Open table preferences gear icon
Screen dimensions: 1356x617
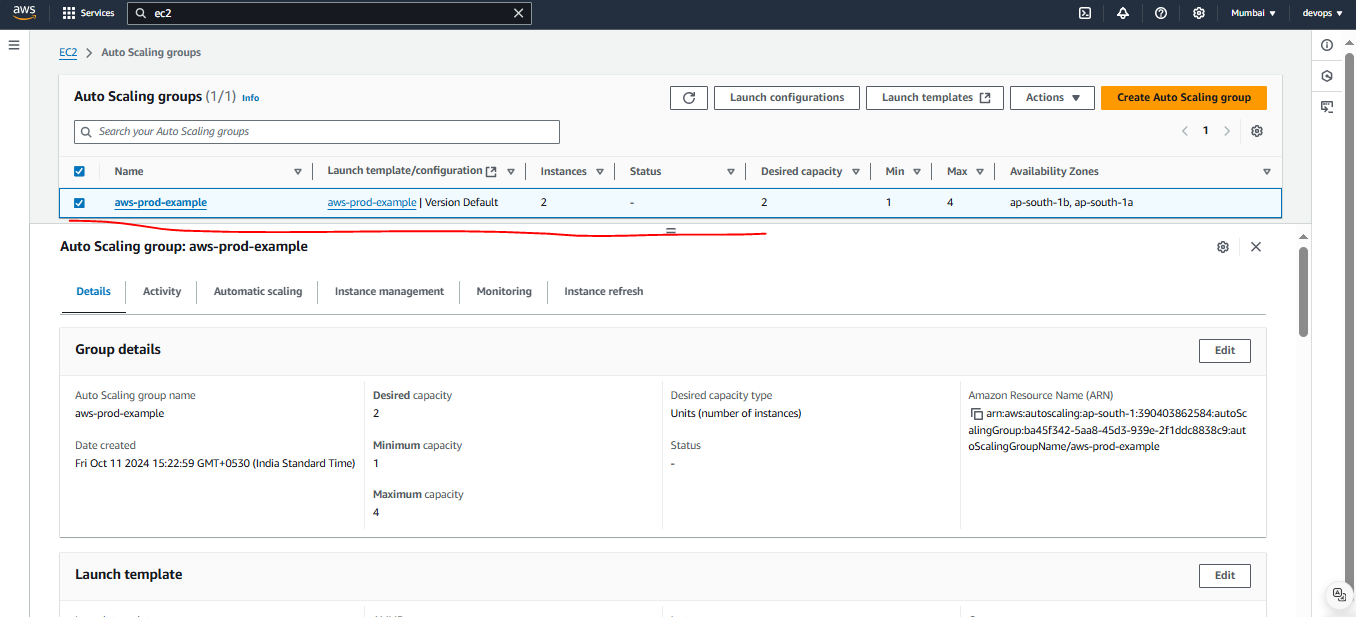[x=1257, y=131]
